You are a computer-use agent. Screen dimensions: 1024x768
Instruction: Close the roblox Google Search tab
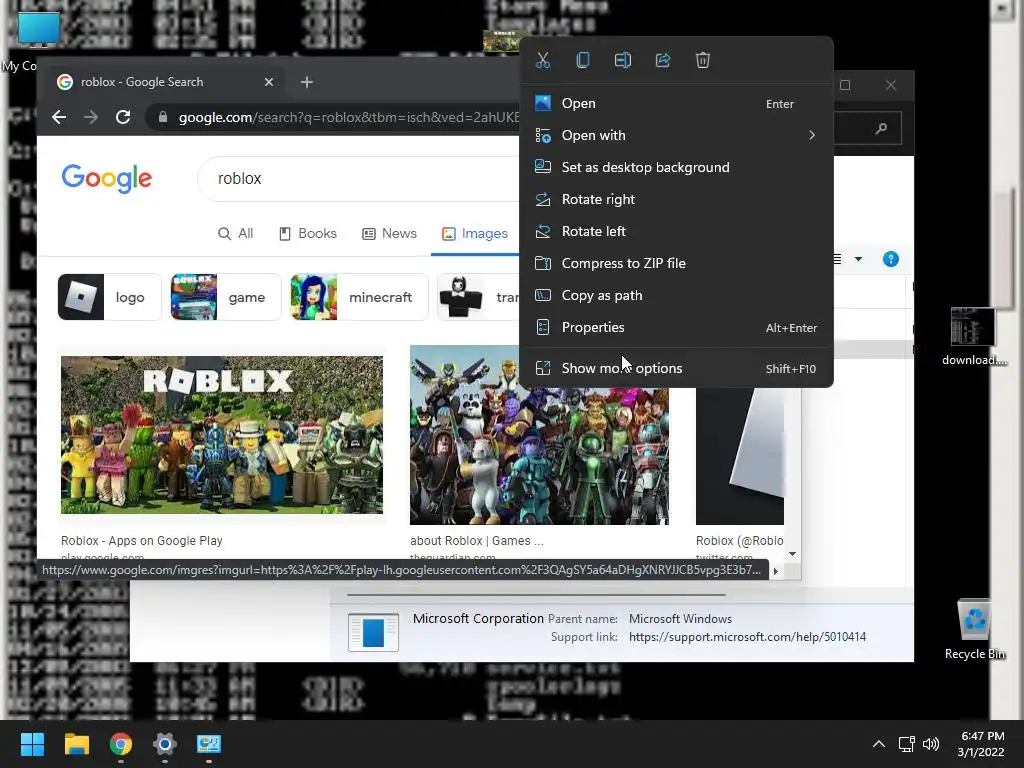268,82
